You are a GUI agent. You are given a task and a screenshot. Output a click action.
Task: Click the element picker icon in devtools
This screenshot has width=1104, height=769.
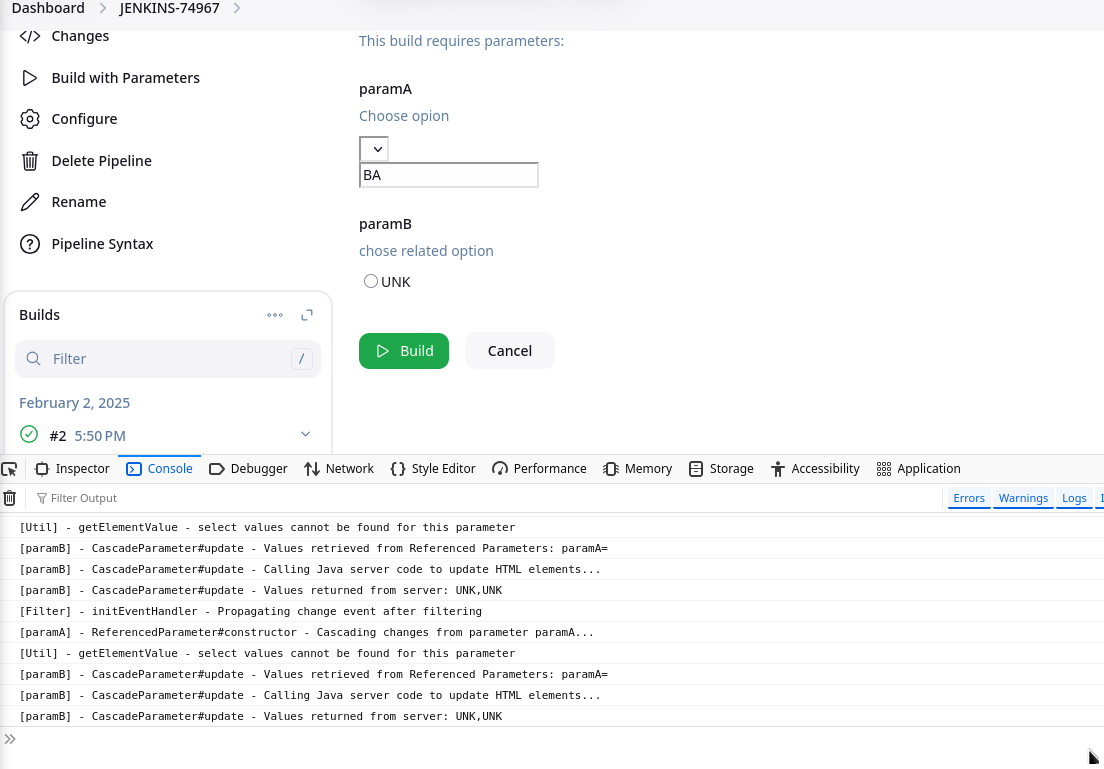click(x=10, y=469)
